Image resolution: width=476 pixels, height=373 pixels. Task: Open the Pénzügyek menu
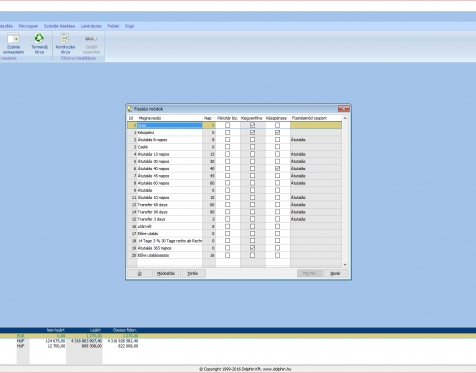(x=28, y=26)
